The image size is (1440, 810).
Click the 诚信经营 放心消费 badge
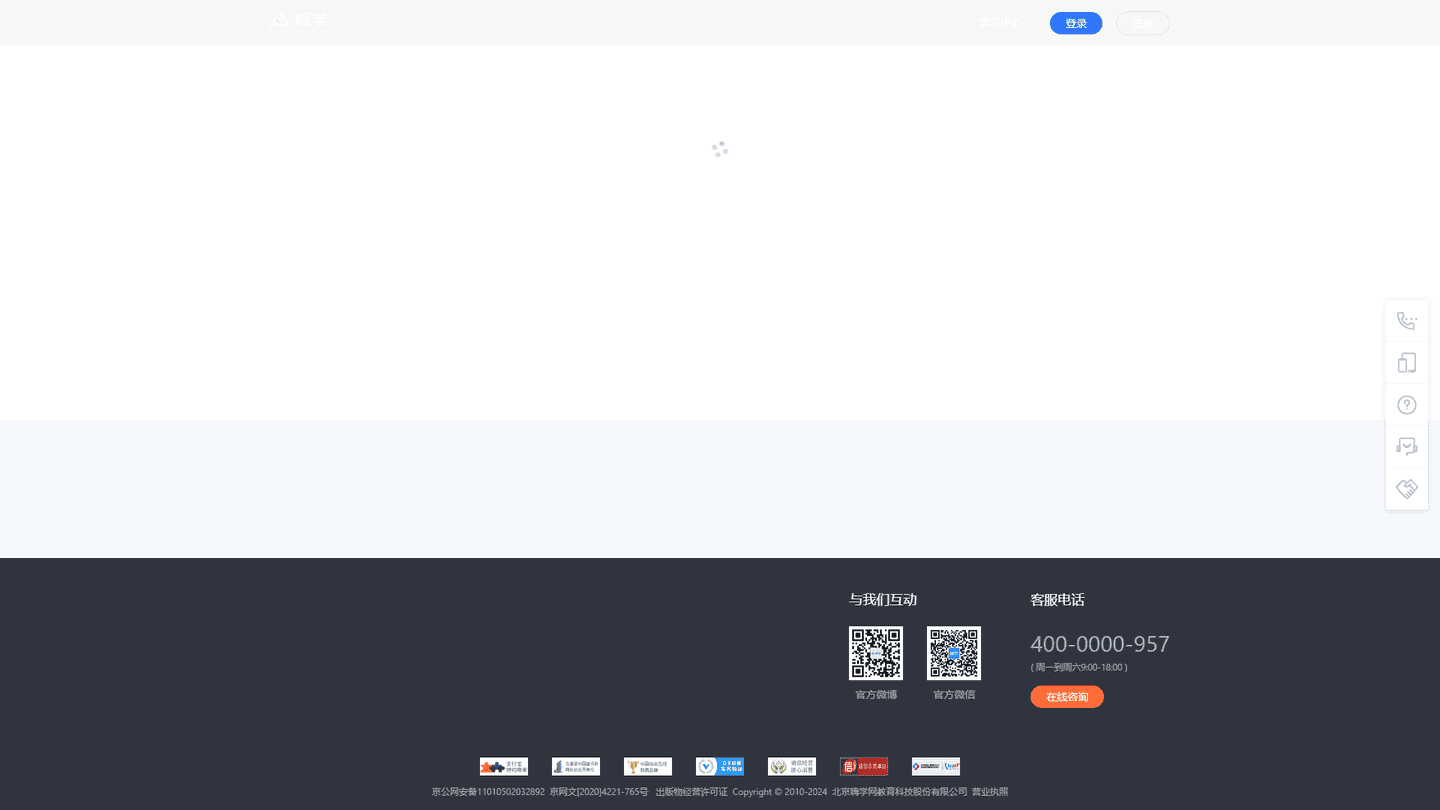pos(792,766)
